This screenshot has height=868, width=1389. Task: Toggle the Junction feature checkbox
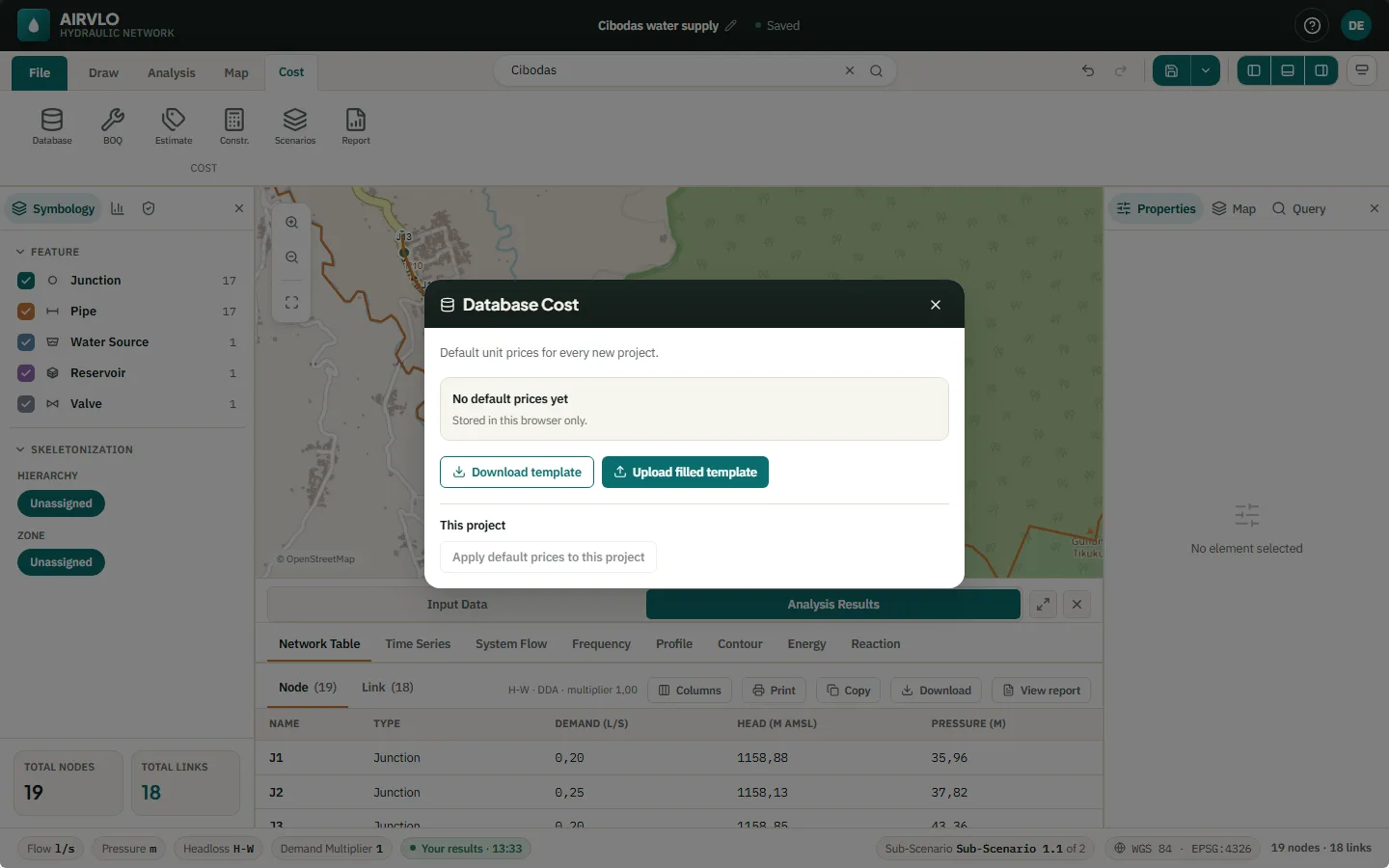click(x=26, y=281)
